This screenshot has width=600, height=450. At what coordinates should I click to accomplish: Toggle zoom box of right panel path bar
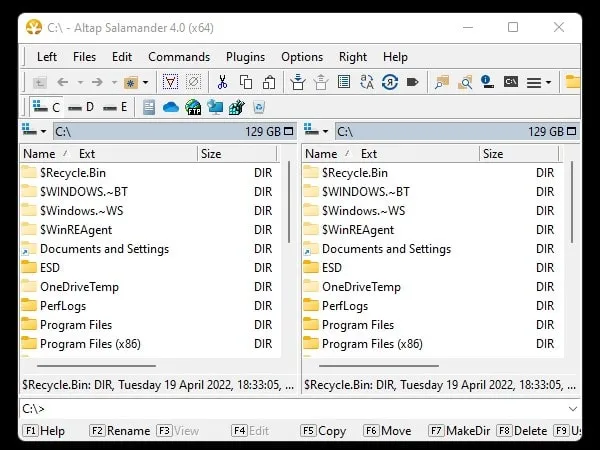[571, 132]
